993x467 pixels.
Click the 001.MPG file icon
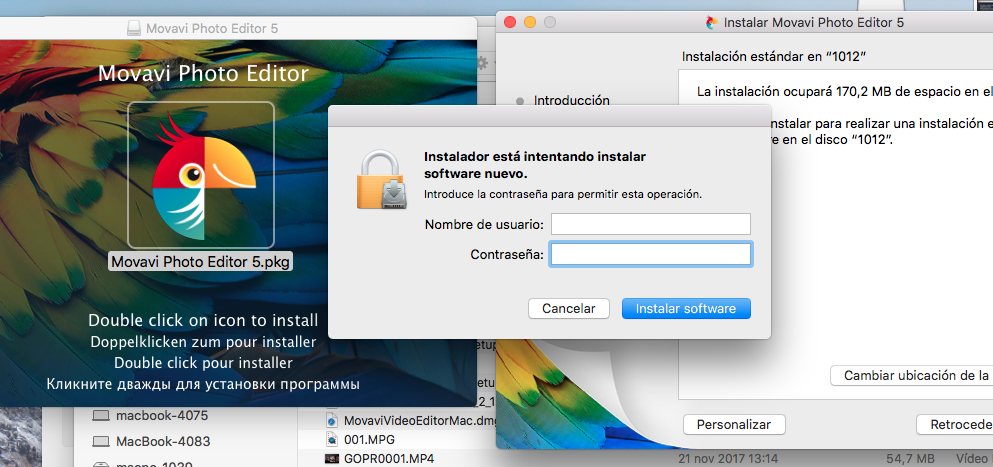pyautogui.click(x=332, y=439)
